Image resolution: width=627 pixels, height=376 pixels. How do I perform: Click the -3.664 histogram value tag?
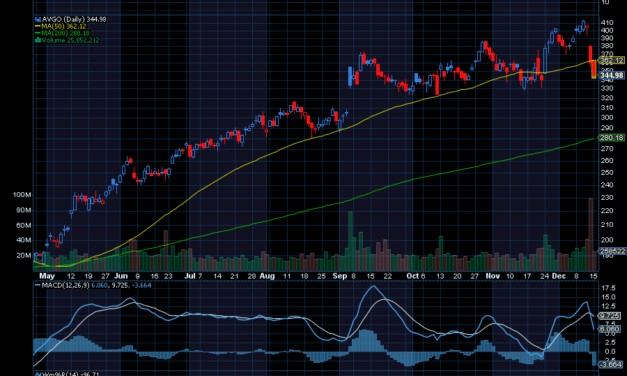(x=611, y=364)
